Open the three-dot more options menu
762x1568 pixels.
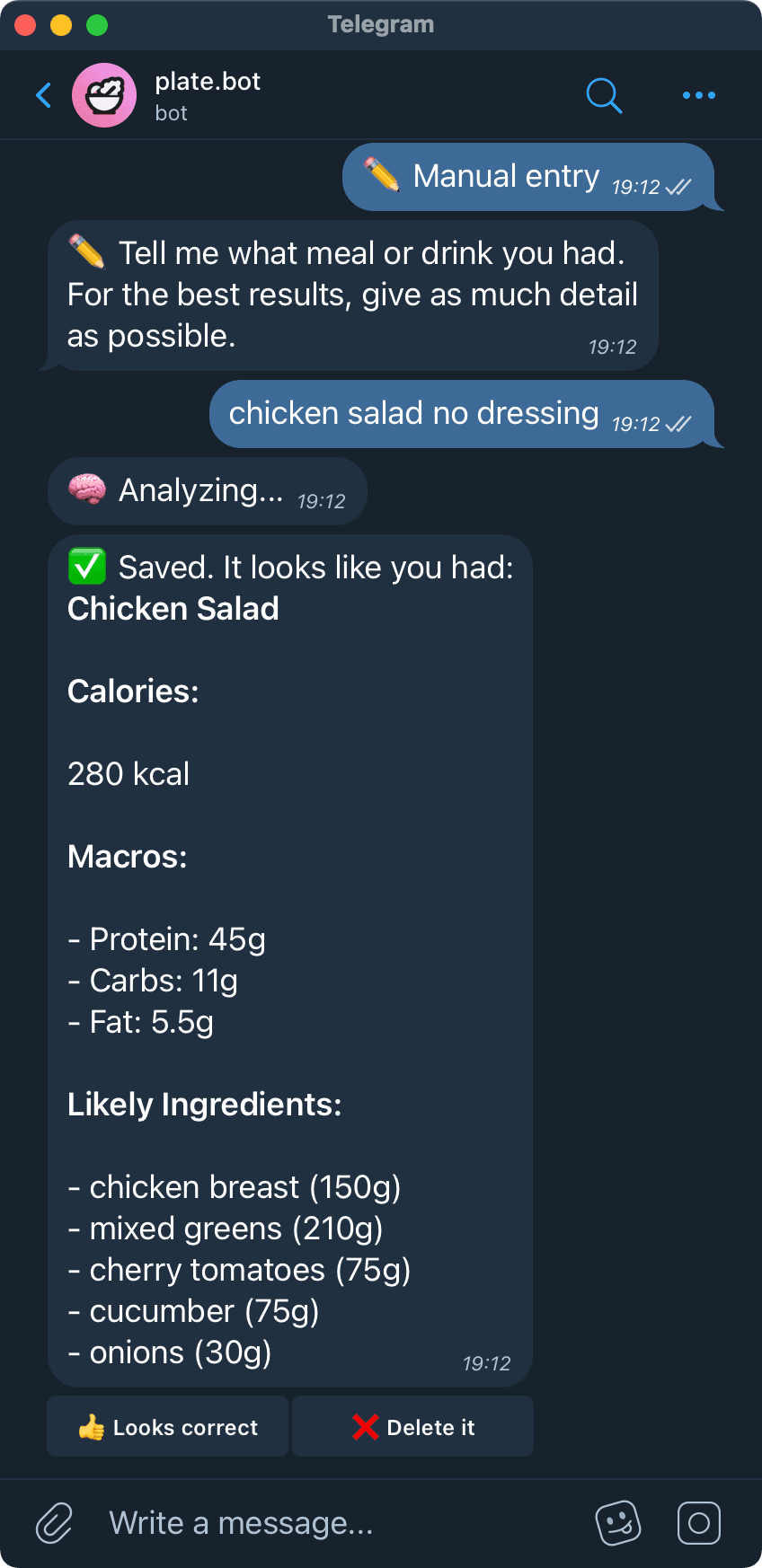coord(698,95)
